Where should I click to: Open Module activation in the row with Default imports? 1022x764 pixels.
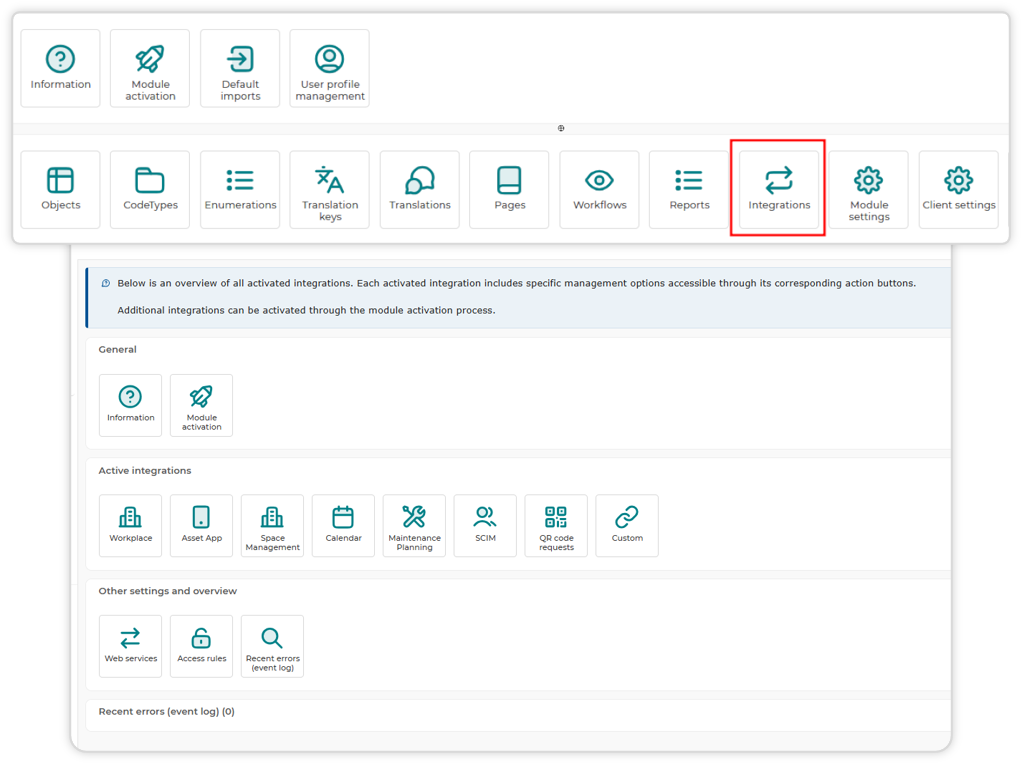coord(150,68)
